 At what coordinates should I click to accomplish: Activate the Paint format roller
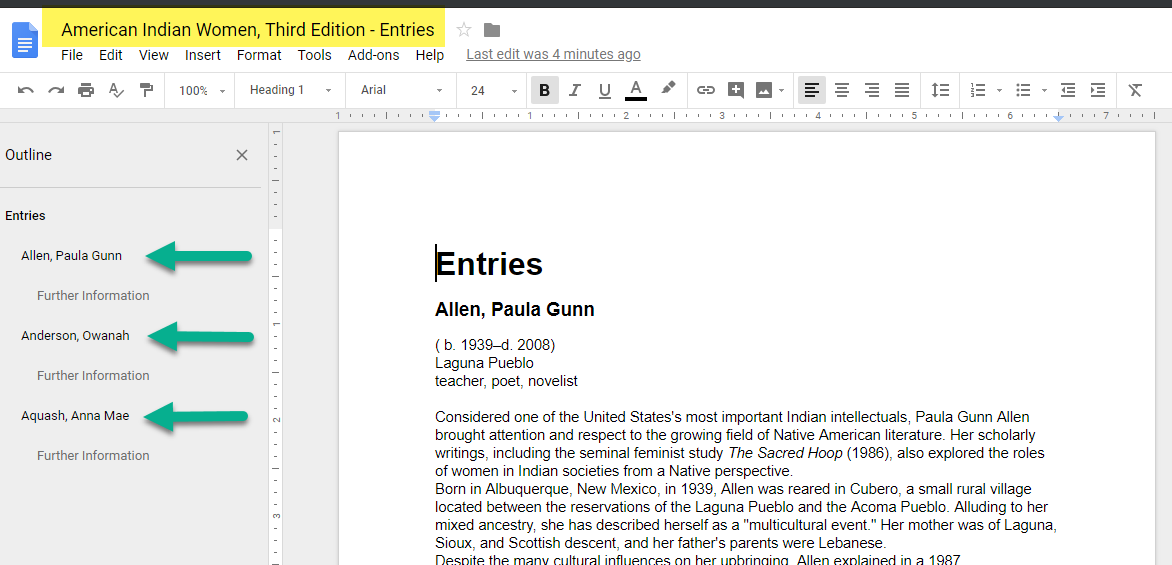[147, 90]
